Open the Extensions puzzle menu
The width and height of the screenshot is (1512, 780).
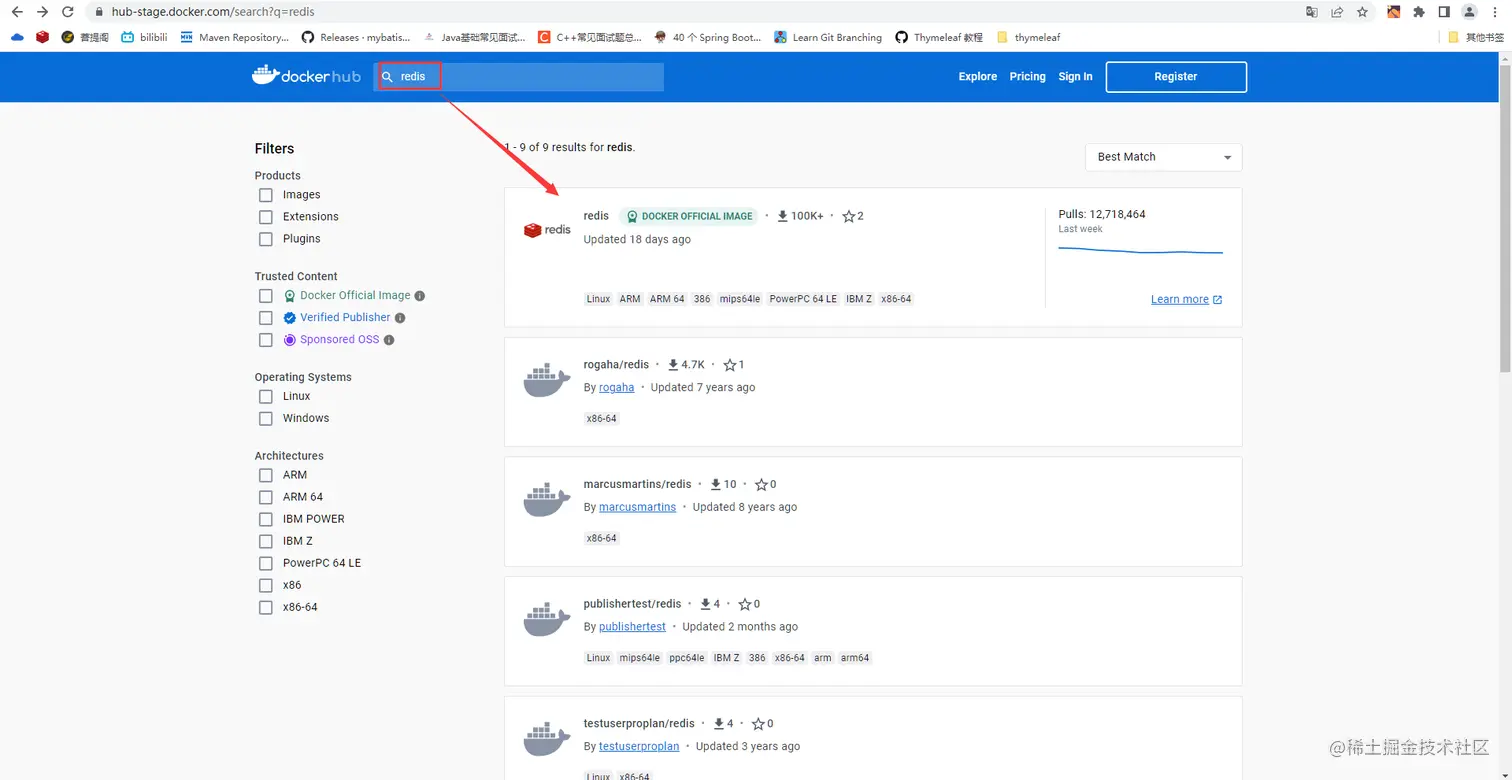coord(1419,12)
